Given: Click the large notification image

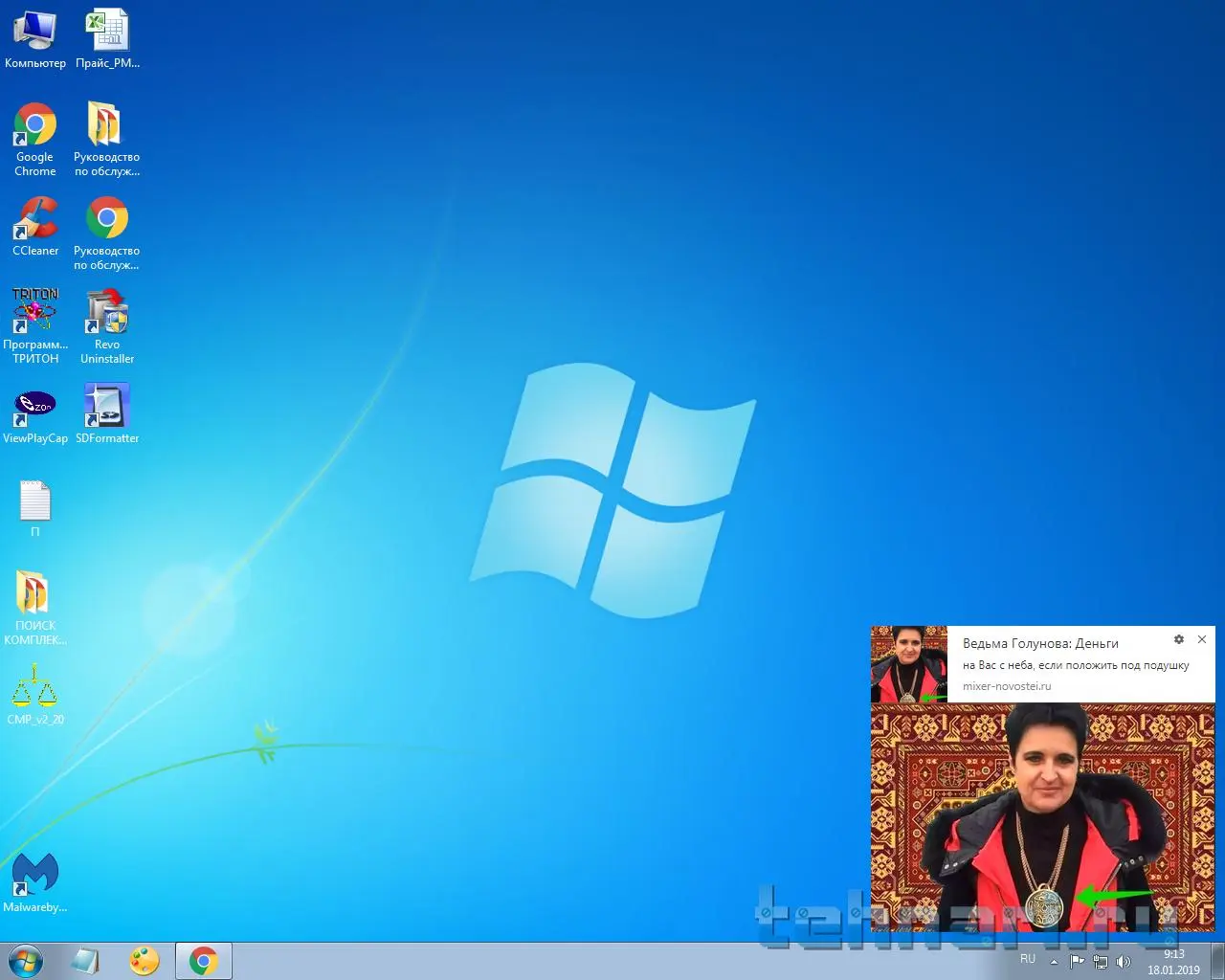Looking at the screenshot, I should click(1042, 816).
